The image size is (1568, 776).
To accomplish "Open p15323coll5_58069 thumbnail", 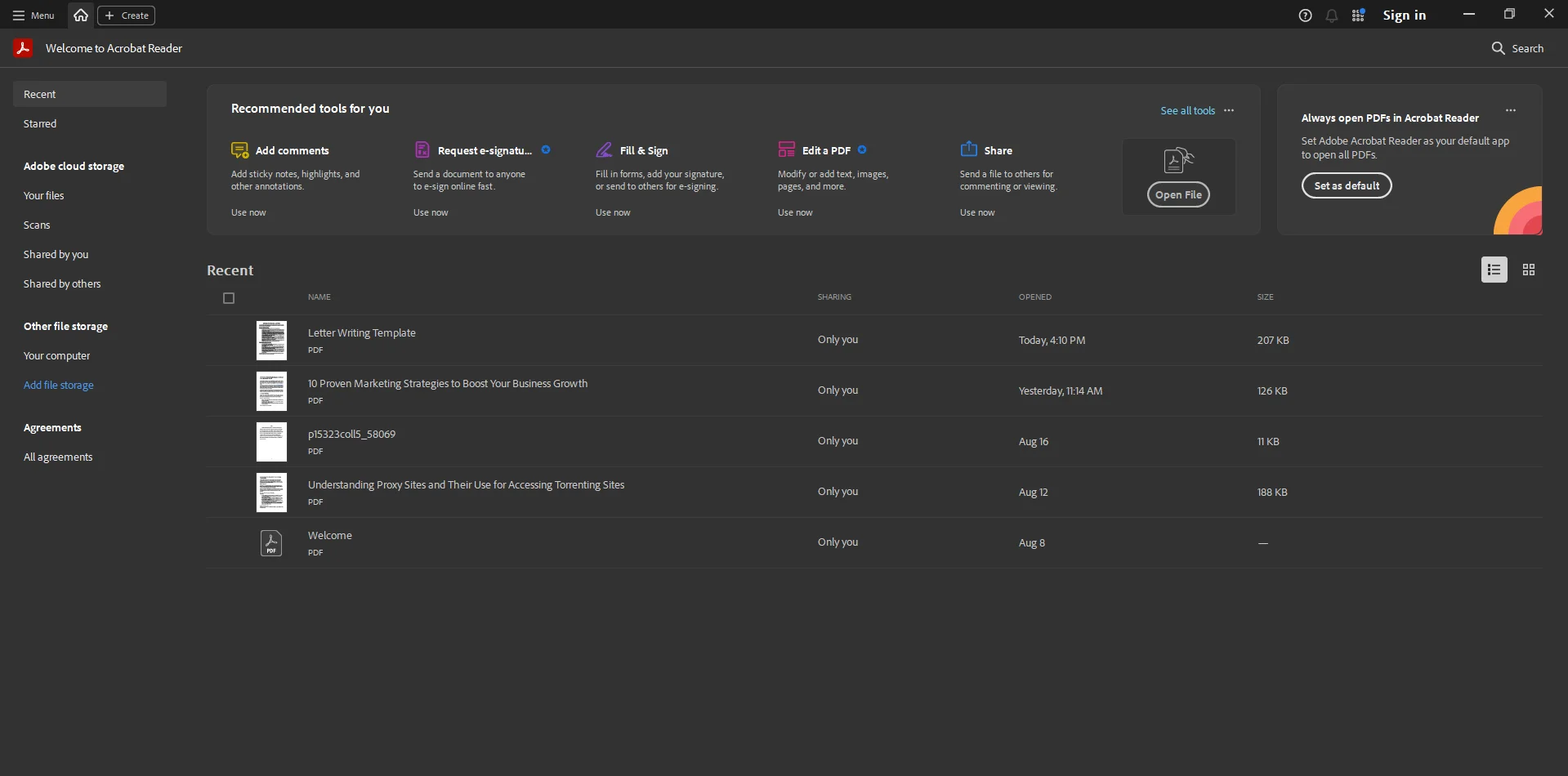I will [271, 442].
